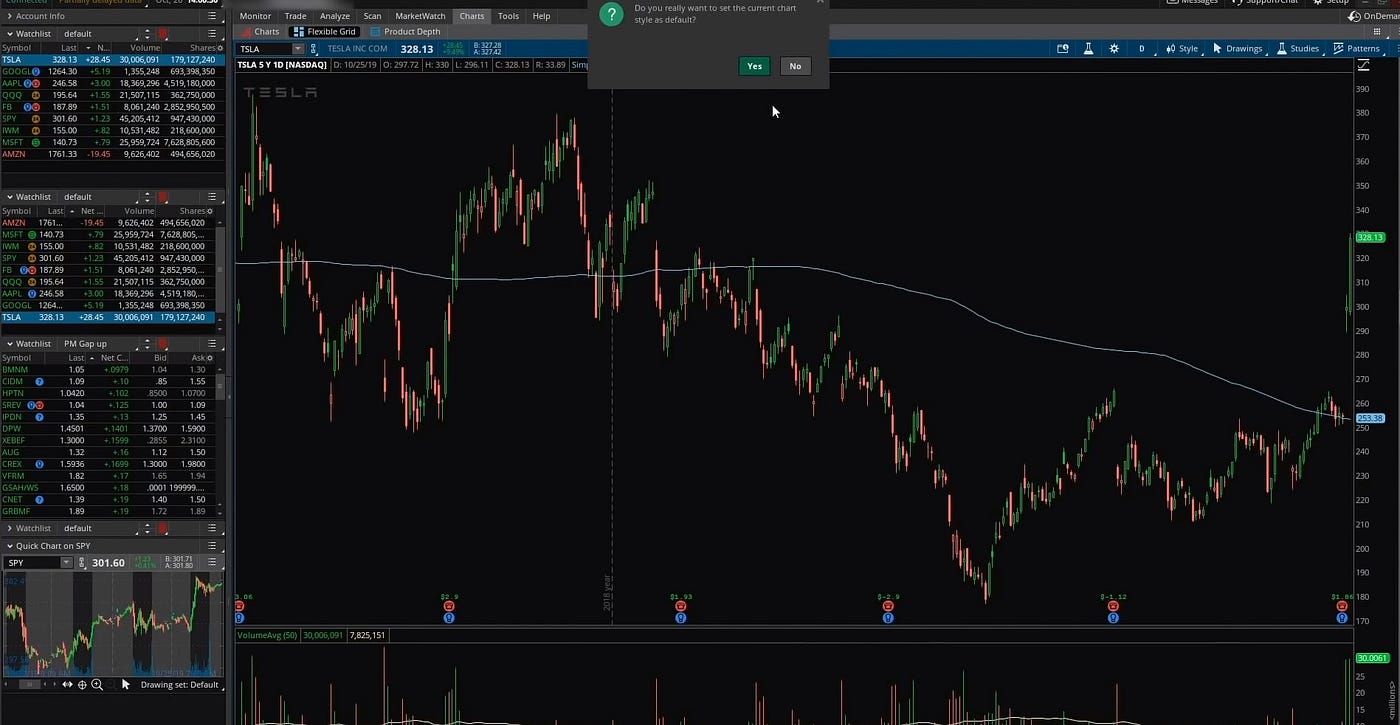
Task: Expand the Account Info section
Action: [x=9, y=17]
